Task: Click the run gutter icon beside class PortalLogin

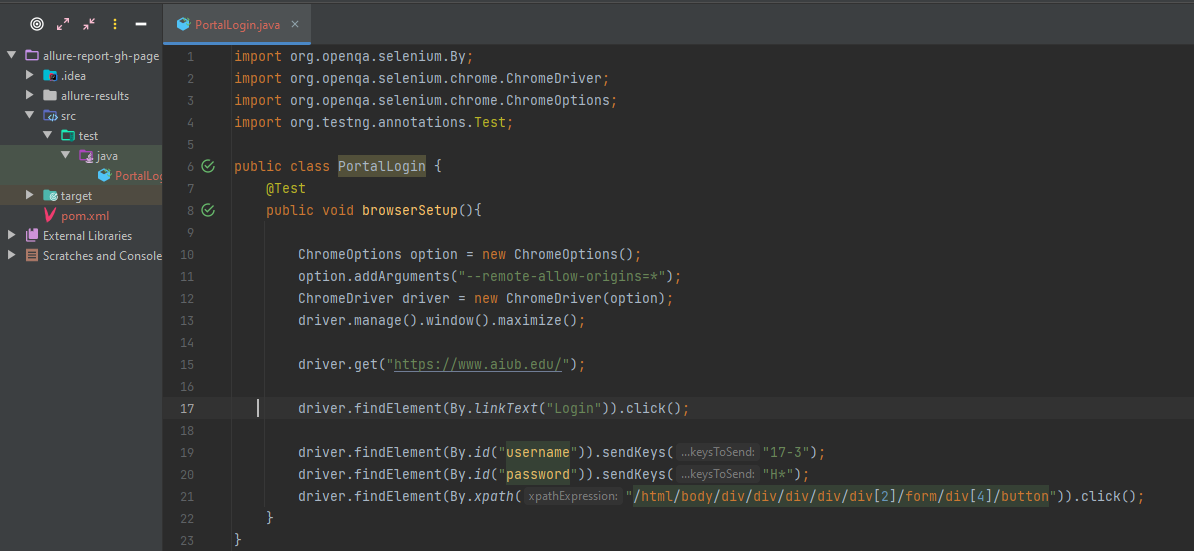Action: (x=208, y=166)
